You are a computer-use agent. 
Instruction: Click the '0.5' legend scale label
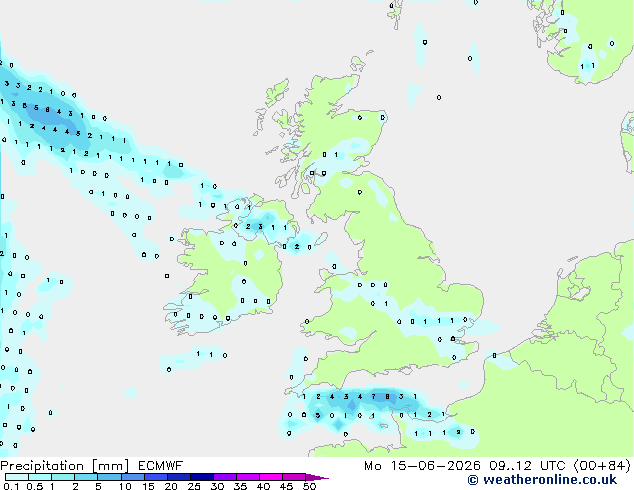pyautogui.click(x=34, y=486)
